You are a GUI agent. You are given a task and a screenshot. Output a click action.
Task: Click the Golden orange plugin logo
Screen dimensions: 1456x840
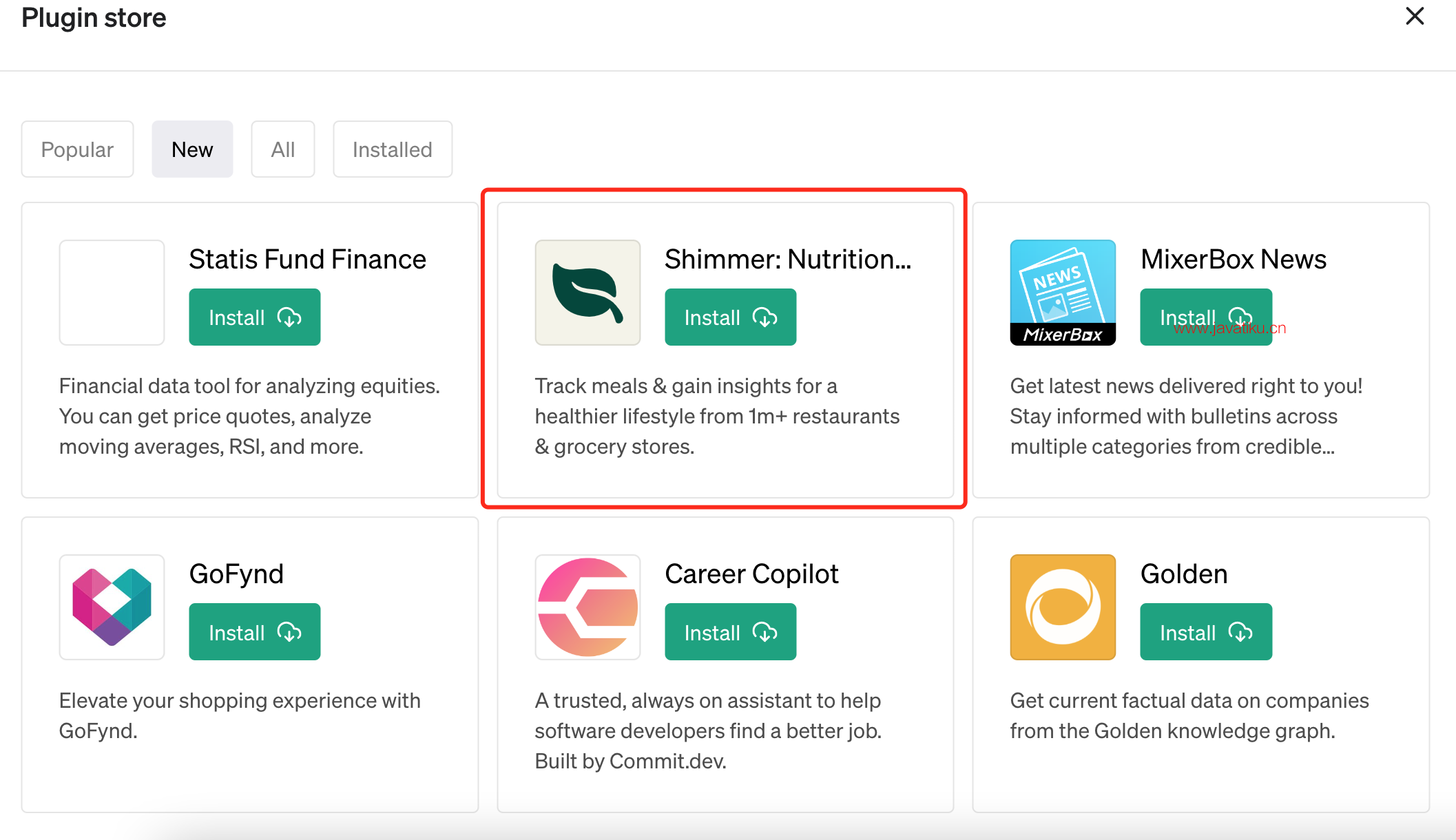pos(1063,607)
